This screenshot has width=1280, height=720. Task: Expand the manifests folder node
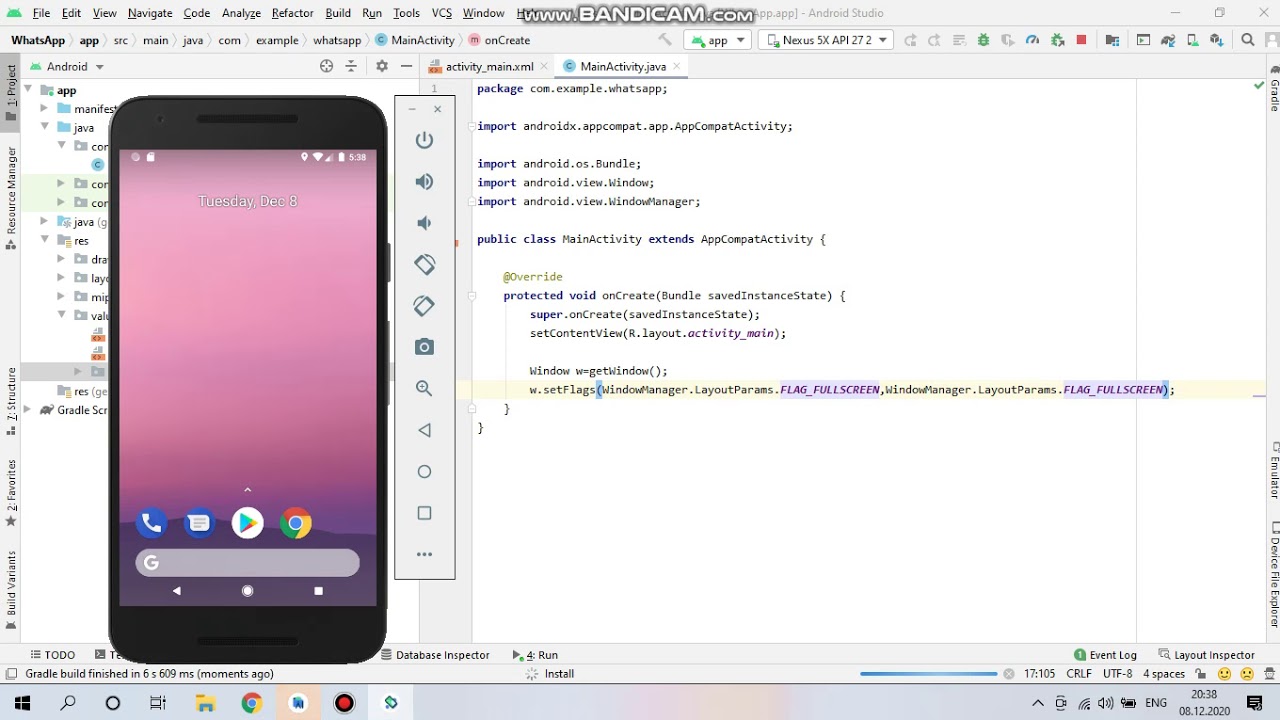[x=45, y=109]
